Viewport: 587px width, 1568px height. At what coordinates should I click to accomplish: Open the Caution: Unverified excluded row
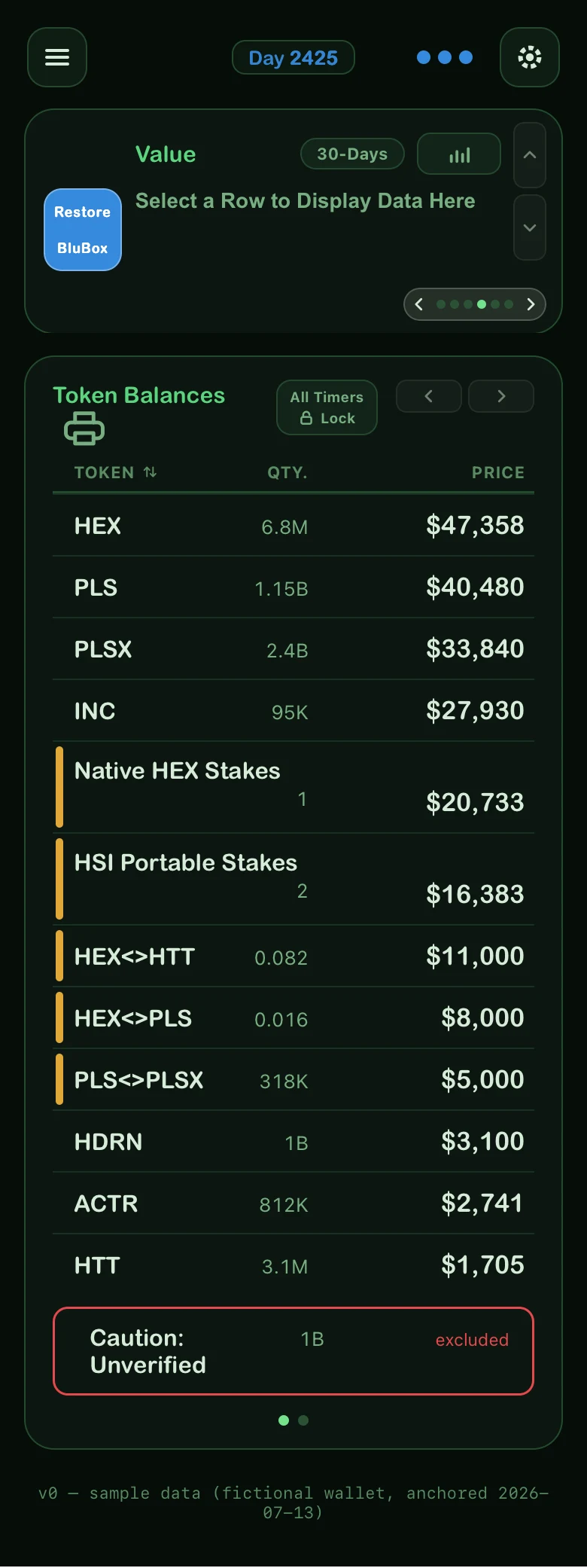(293, 1351)
